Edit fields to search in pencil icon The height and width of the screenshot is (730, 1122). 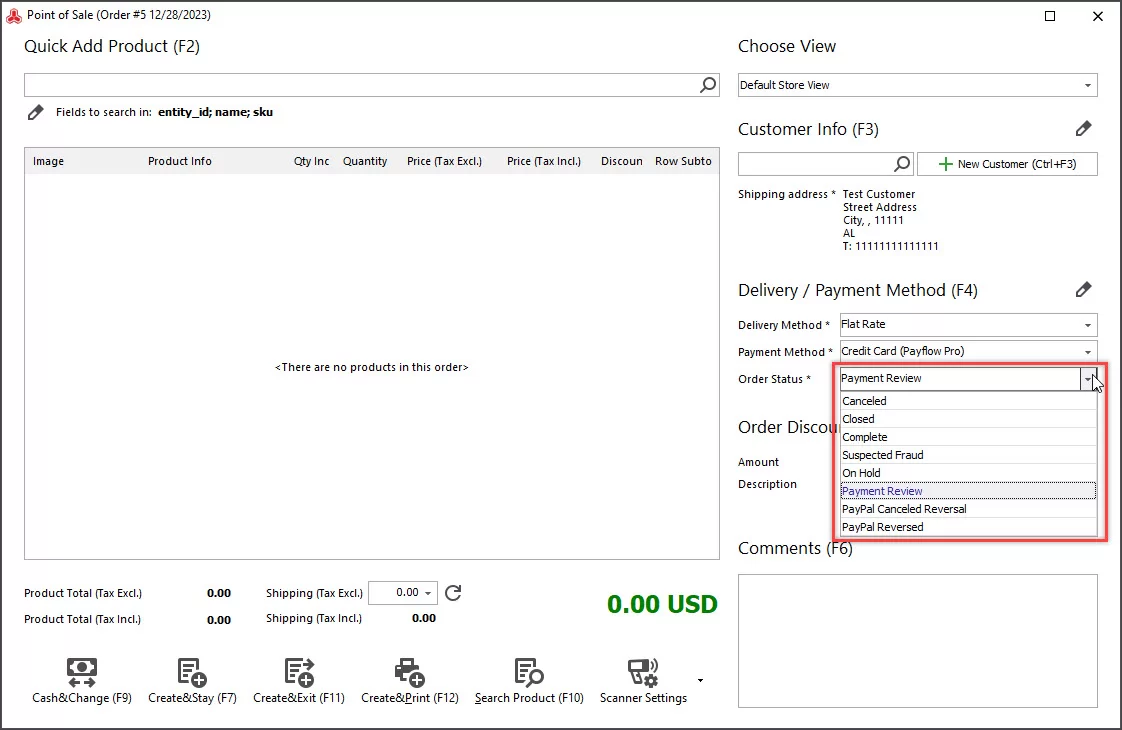point(35,112)
